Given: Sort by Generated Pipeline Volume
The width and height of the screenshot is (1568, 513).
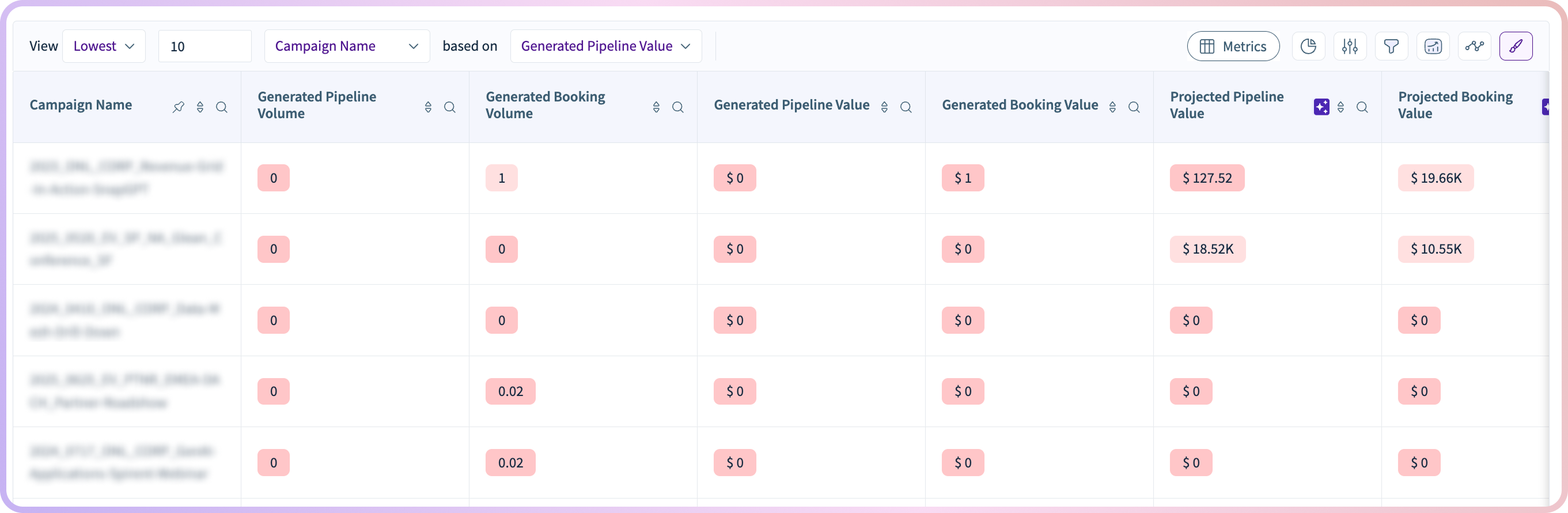Looking at the screenshot, I should [x=428, y=107].
